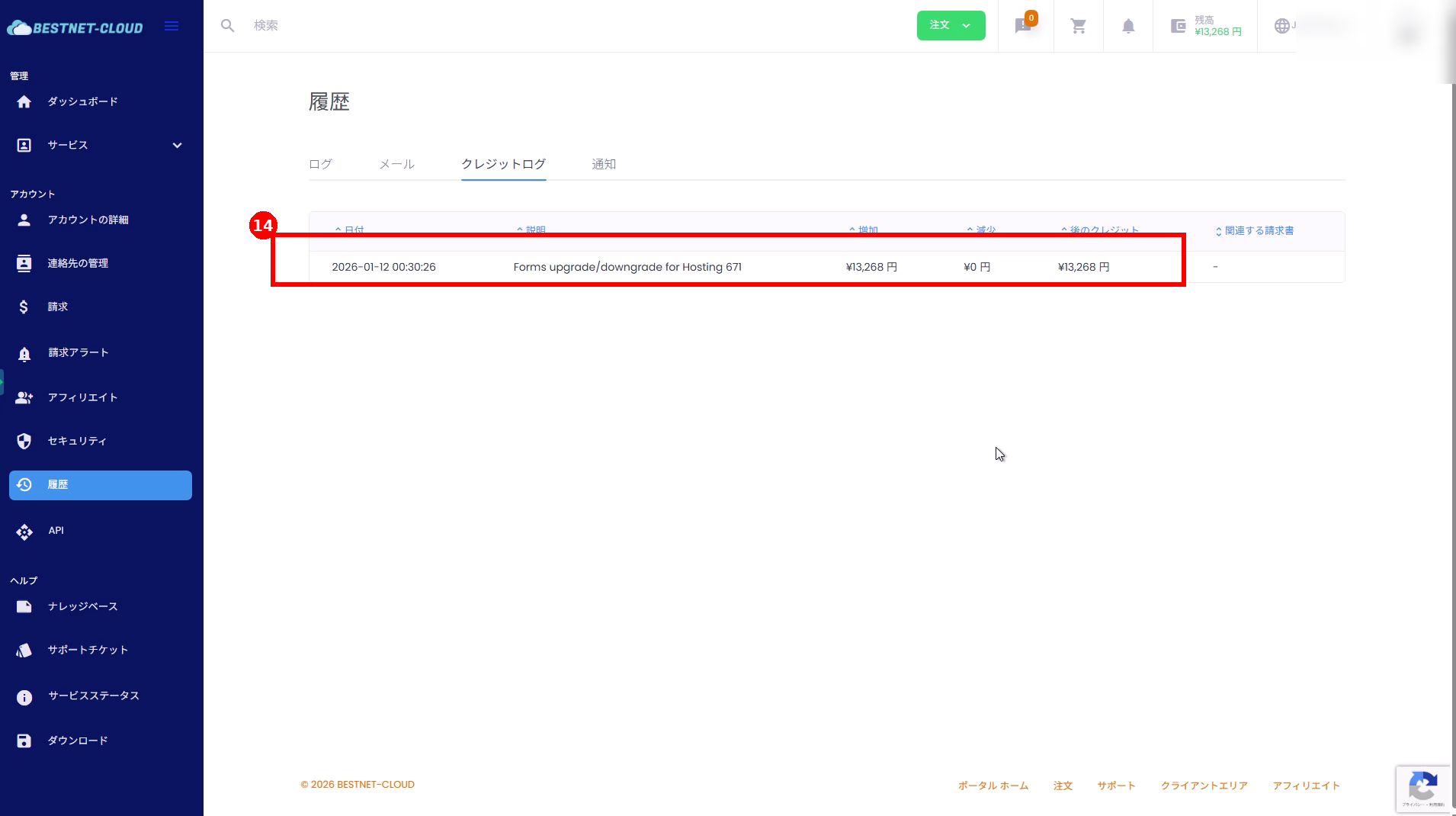Open ダッシュボード from the sidebar
This screenshot has height=816, width=1456.
tap(82, 101)
